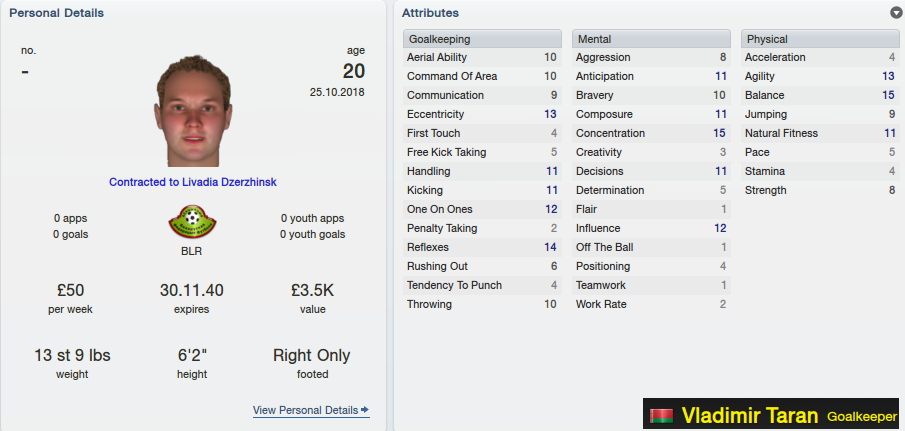Click the Reflexes attribute row
Viewport: 905px width, 431px height.
click(482, 247)
